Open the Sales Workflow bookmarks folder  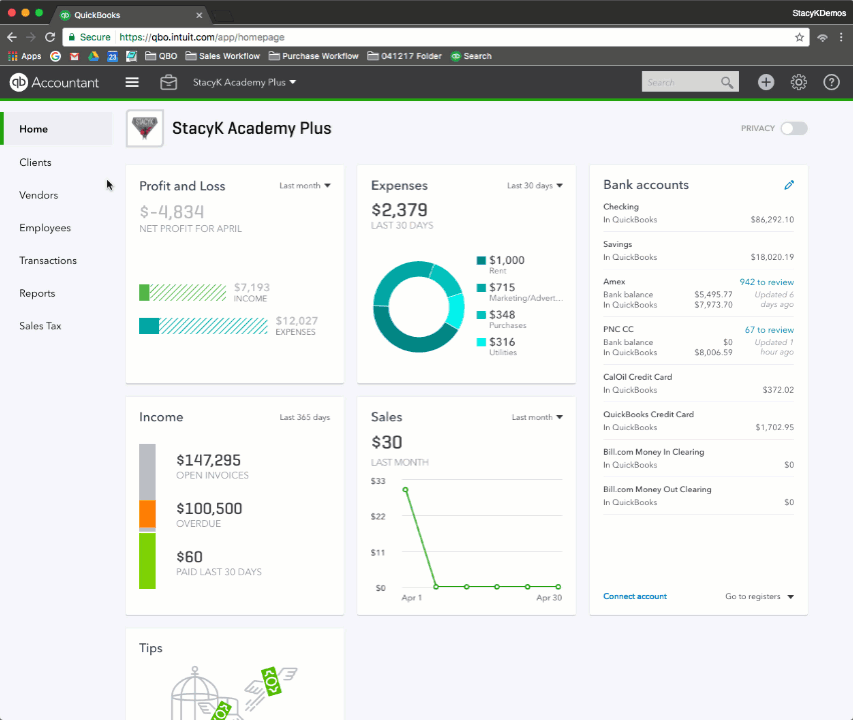coord(222,56)
